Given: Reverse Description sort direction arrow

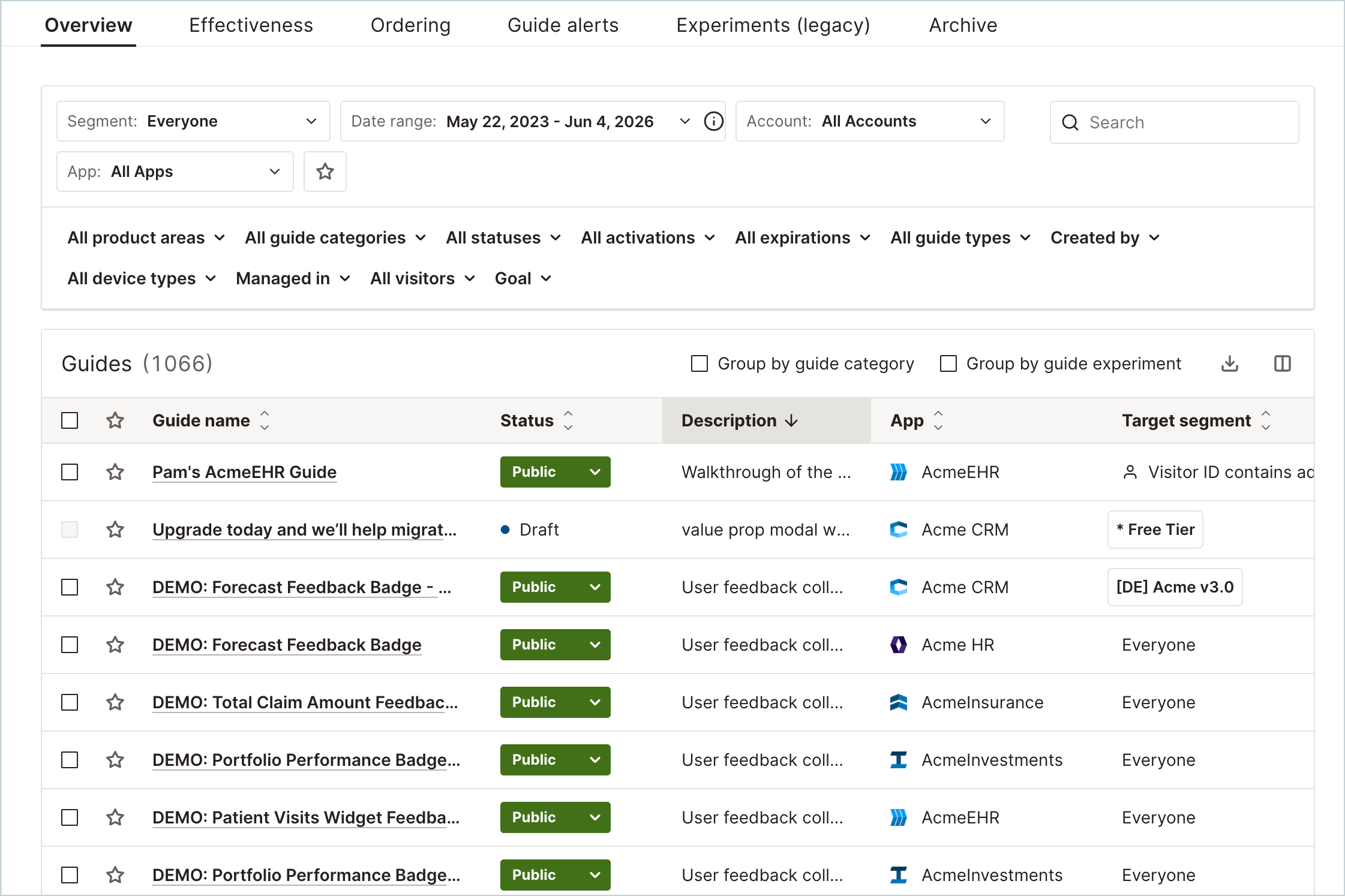Looking at the screenshot, I should tap(792, 421).
